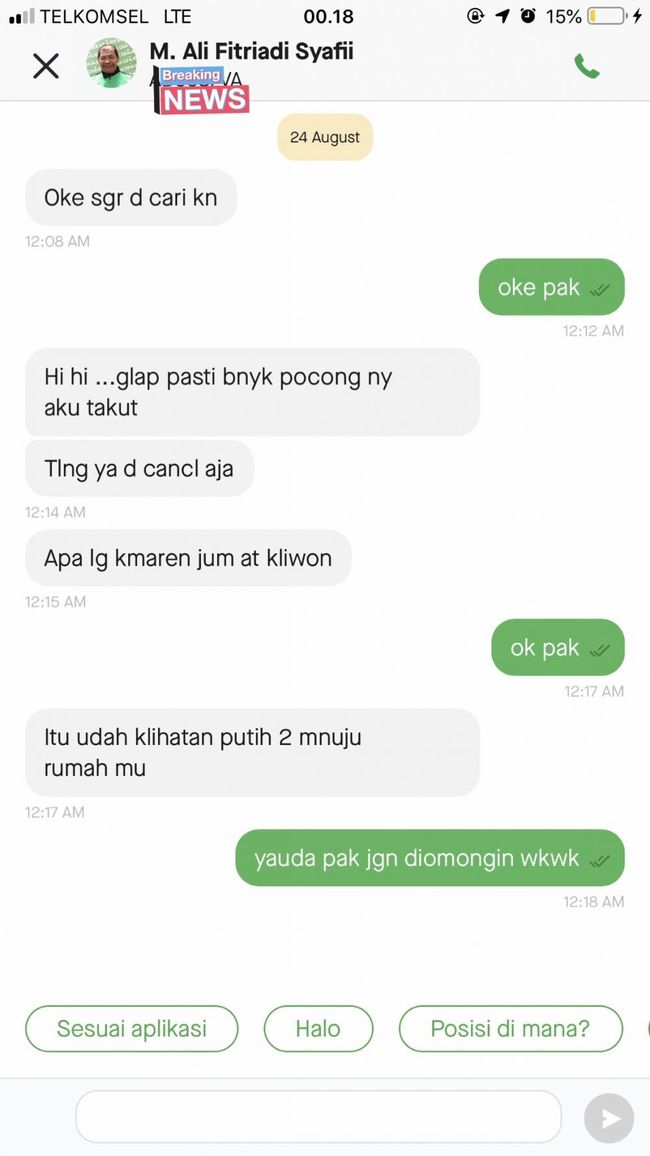Tap the driver's profile photo
650x1156 pixels.
[111, 63]
